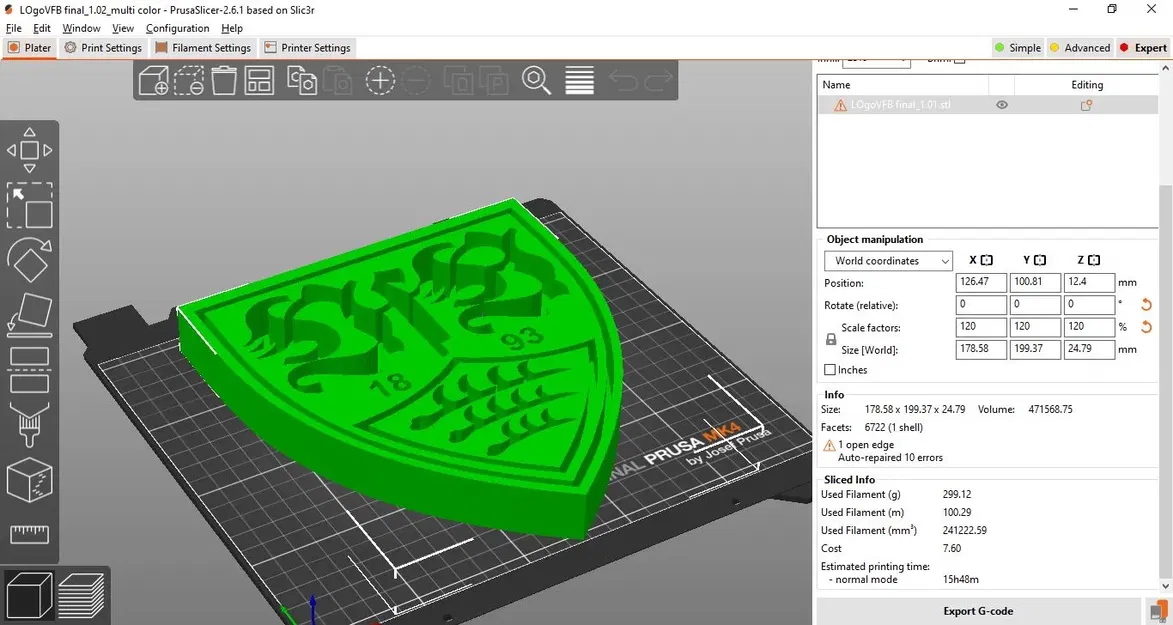Click the Delete all trash icon
The height and width of the screenshot is (625, 1173).
click(x=224, y=80)
